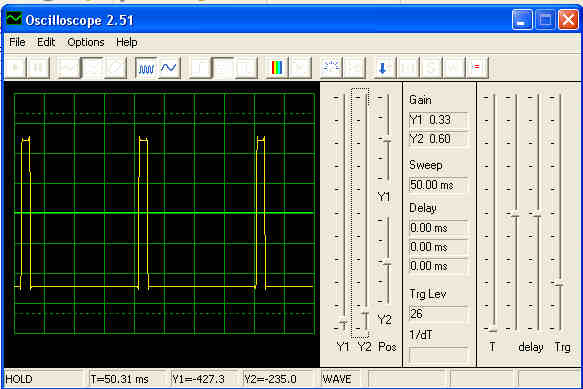Image resolution: width=583 pixels, height=389 pixels.
Task: Click the red equals-sign toolbar icon
Action: pyautogui.click(x=476, y=68)
